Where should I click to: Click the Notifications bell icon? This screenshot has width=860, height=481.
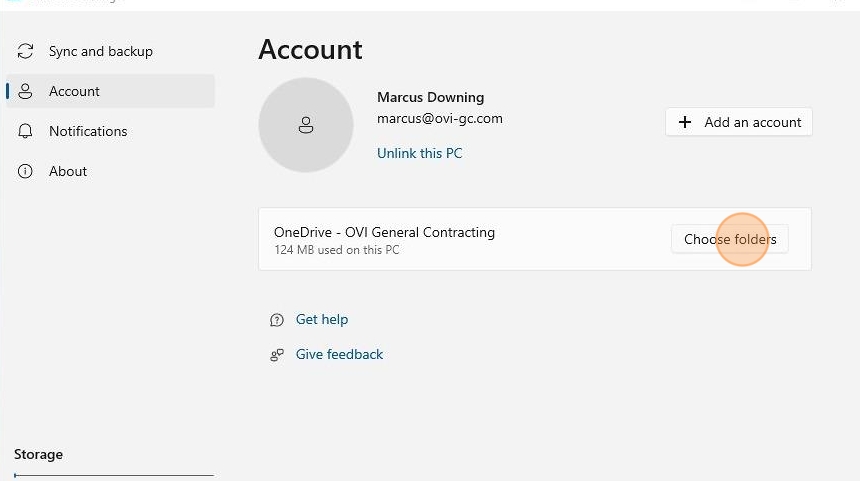[26, 131]
